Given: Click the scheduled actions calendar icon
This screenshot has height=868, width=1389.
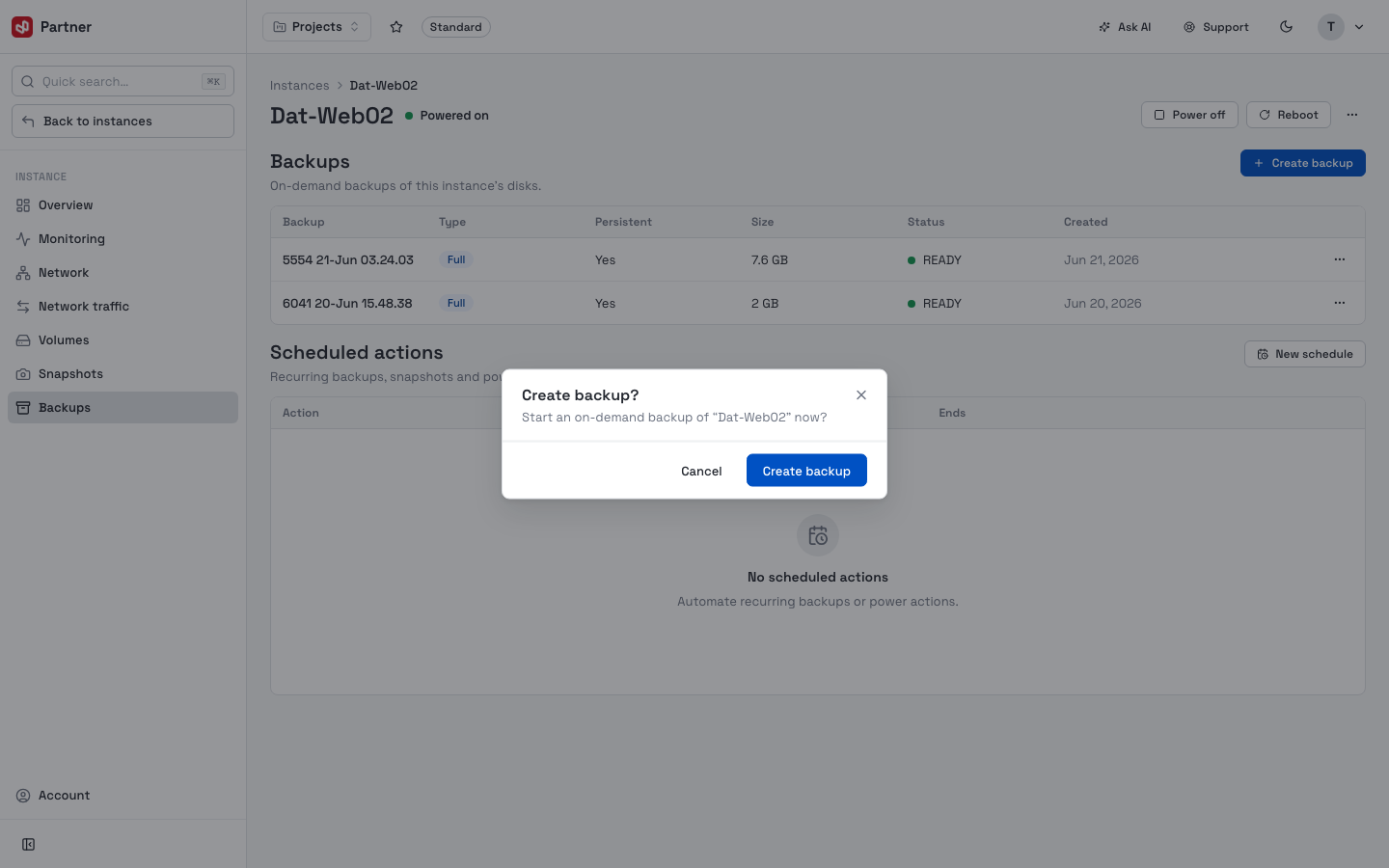Looking at the screenshot, I should [x=818, y=535].
